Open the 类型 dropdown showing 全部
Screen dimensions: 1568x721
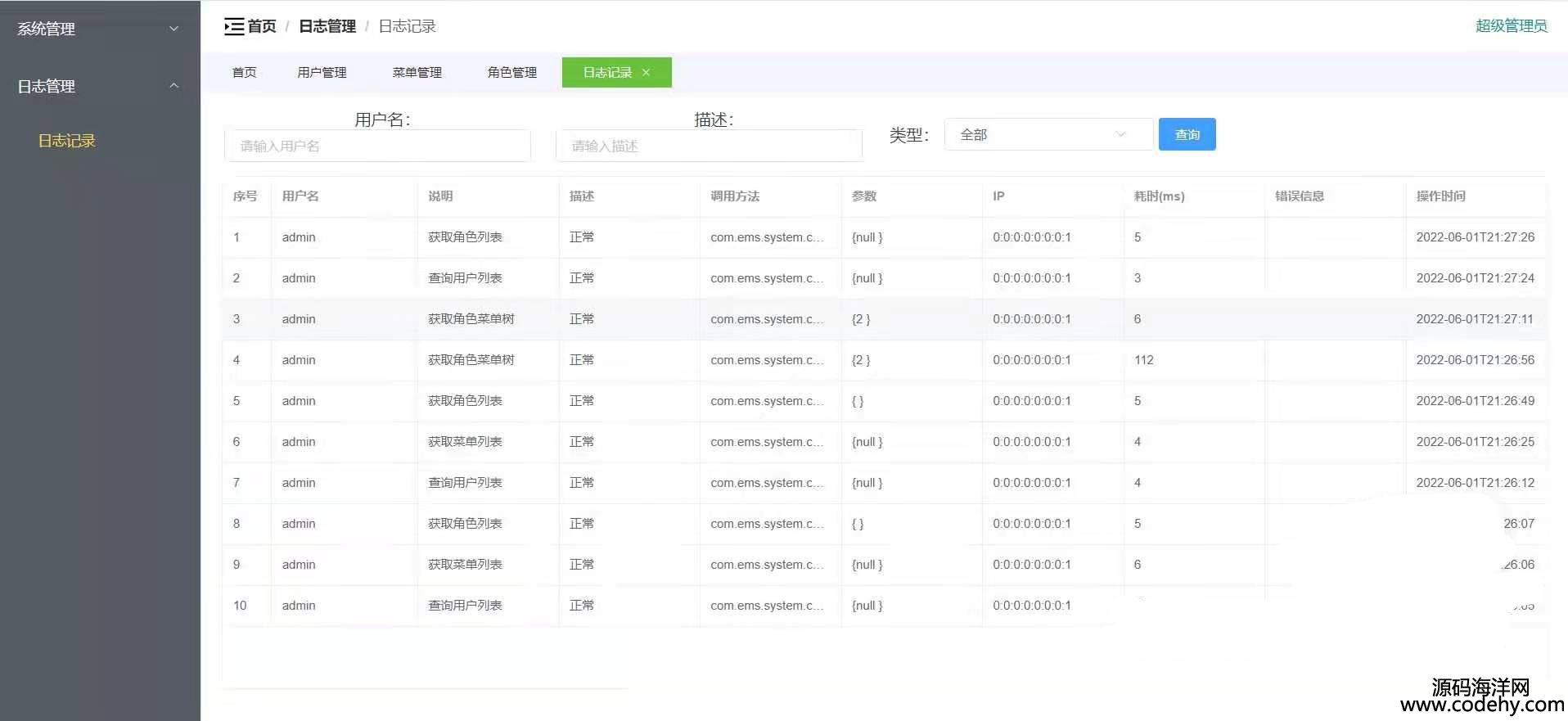point(1048,134)
